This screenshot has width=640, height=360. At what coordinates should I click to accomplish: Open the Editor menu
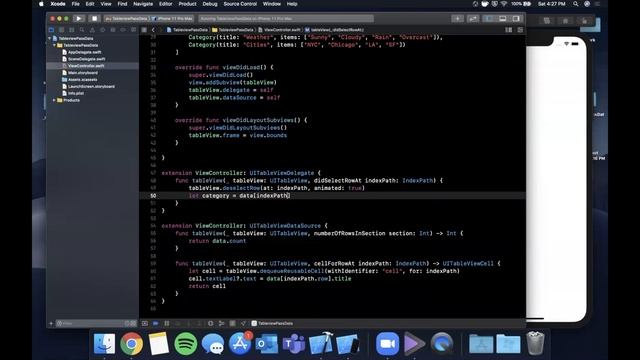click(165, 4)
